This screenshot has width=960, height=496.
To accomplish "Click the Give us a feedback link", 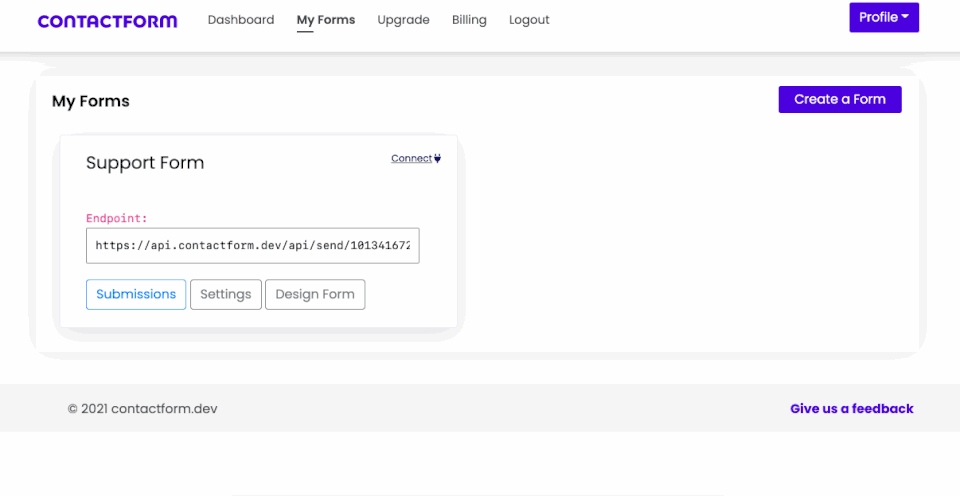I will tap(852, 408).
